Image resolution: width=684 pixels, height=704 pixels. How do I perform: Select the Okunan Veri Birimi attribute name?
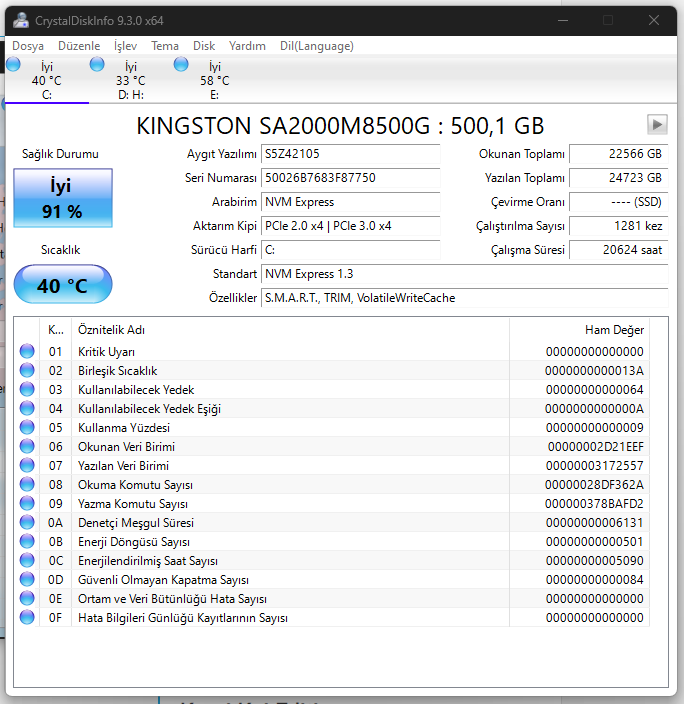coord(126,447)
